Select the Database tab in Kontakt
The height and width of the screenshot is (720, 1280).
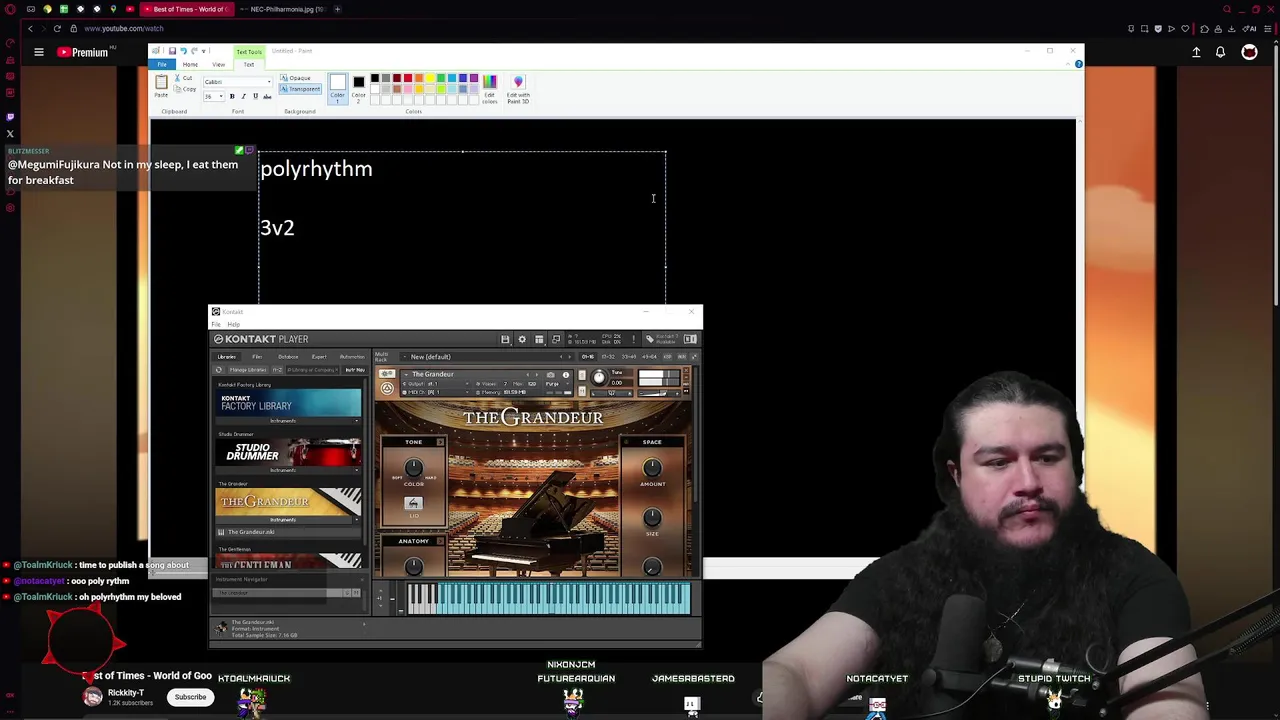288,357
